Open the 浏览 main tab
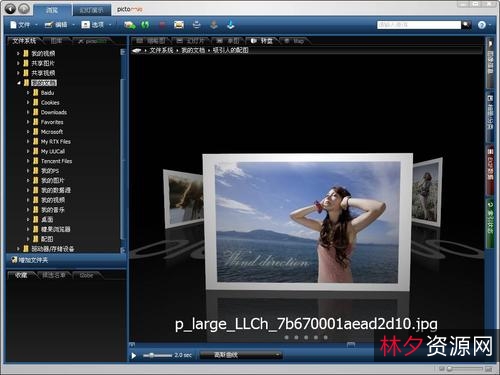Screen dimensions: 500x375 (x=52, y=10)
